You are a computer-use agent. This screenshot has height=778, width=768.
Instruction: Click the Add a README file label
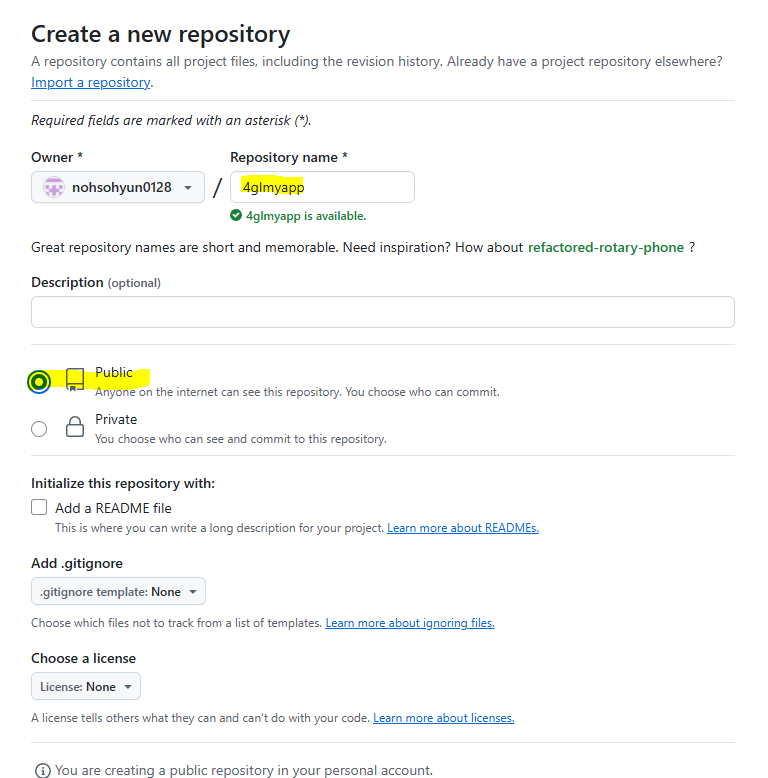point(113,507)
